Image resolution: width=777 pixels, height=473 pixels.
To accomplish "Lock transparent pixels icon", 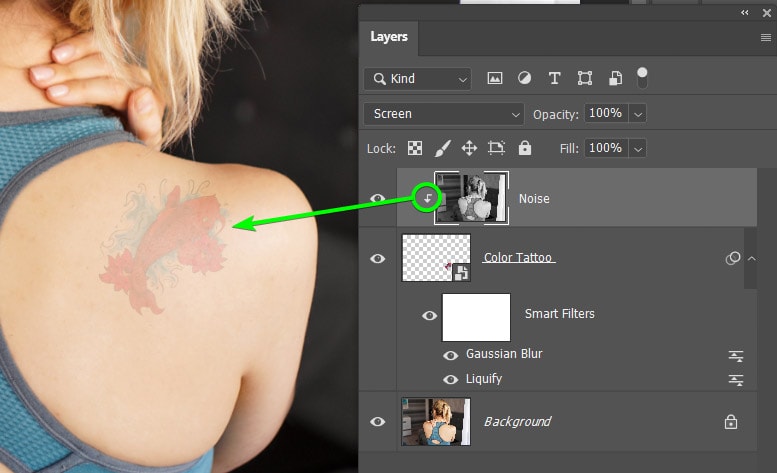I will click(x=415, y=148).
